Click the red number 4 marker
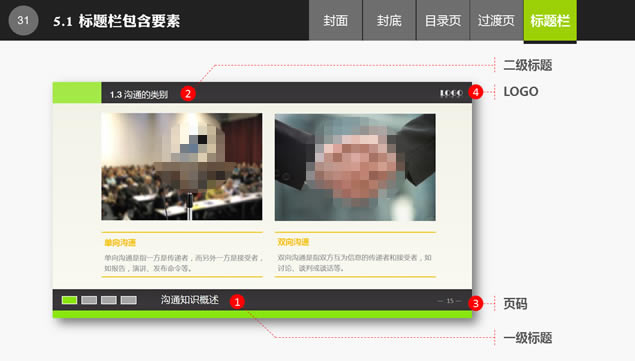Viewport: 635px width, 361px height. coord(475,92)
